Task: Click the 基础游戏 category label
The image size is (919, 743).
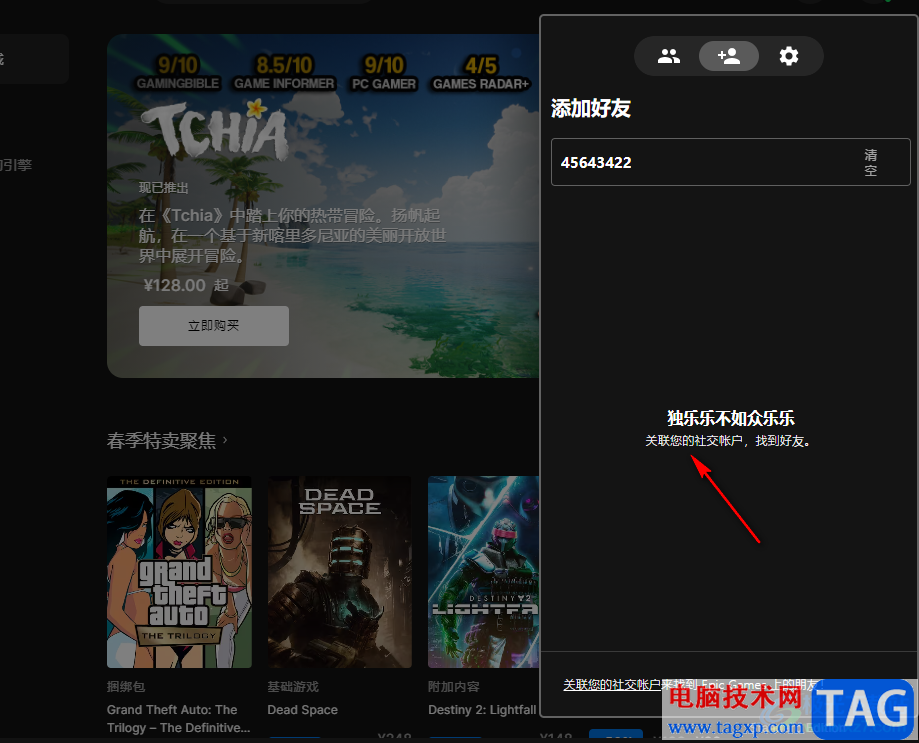Action: point(293,686)
